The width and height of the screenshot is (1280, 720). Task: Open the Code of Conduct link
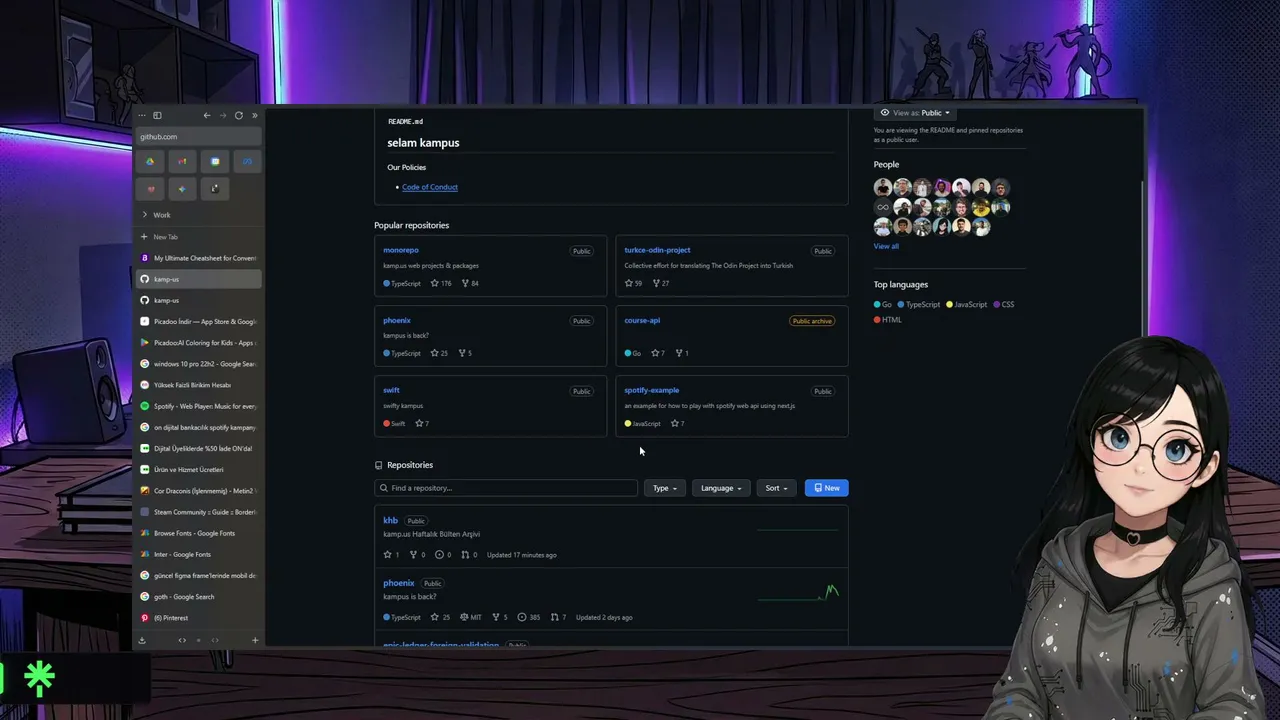click(x=430, y=187)
